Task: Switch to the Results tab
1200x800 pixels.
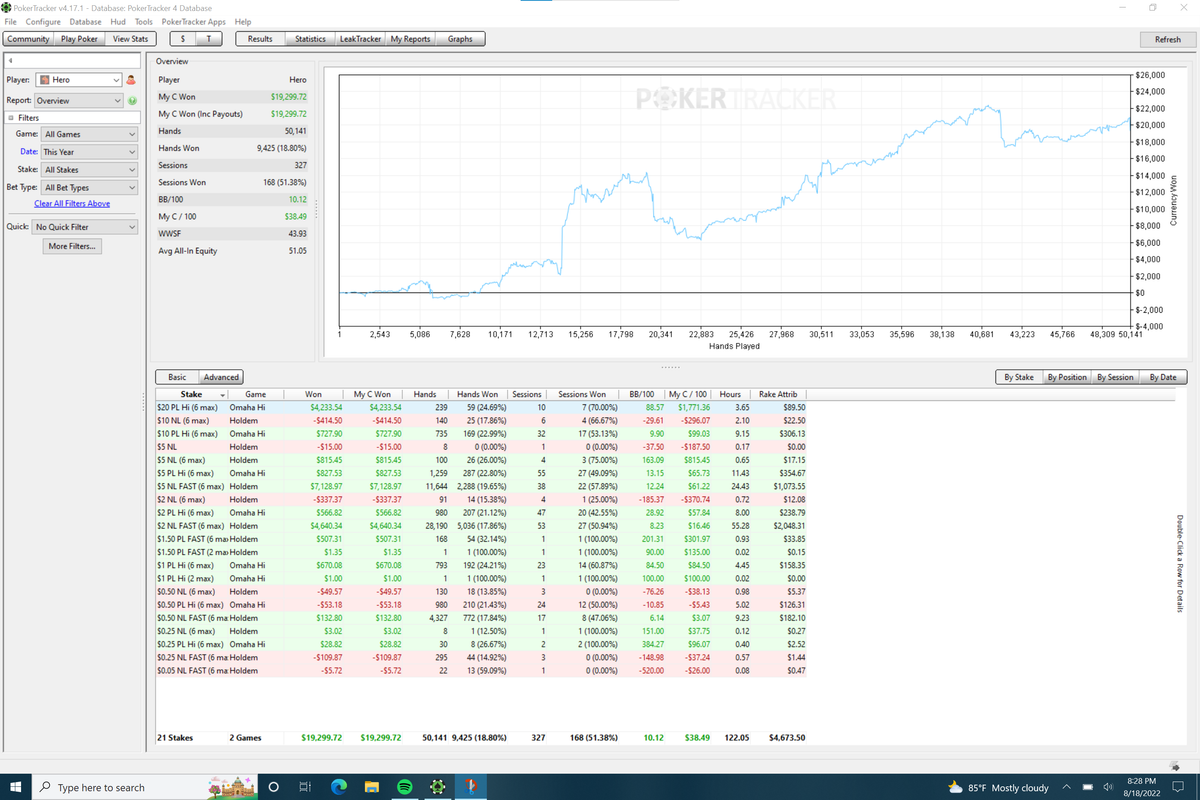Action: coord(260,39)
